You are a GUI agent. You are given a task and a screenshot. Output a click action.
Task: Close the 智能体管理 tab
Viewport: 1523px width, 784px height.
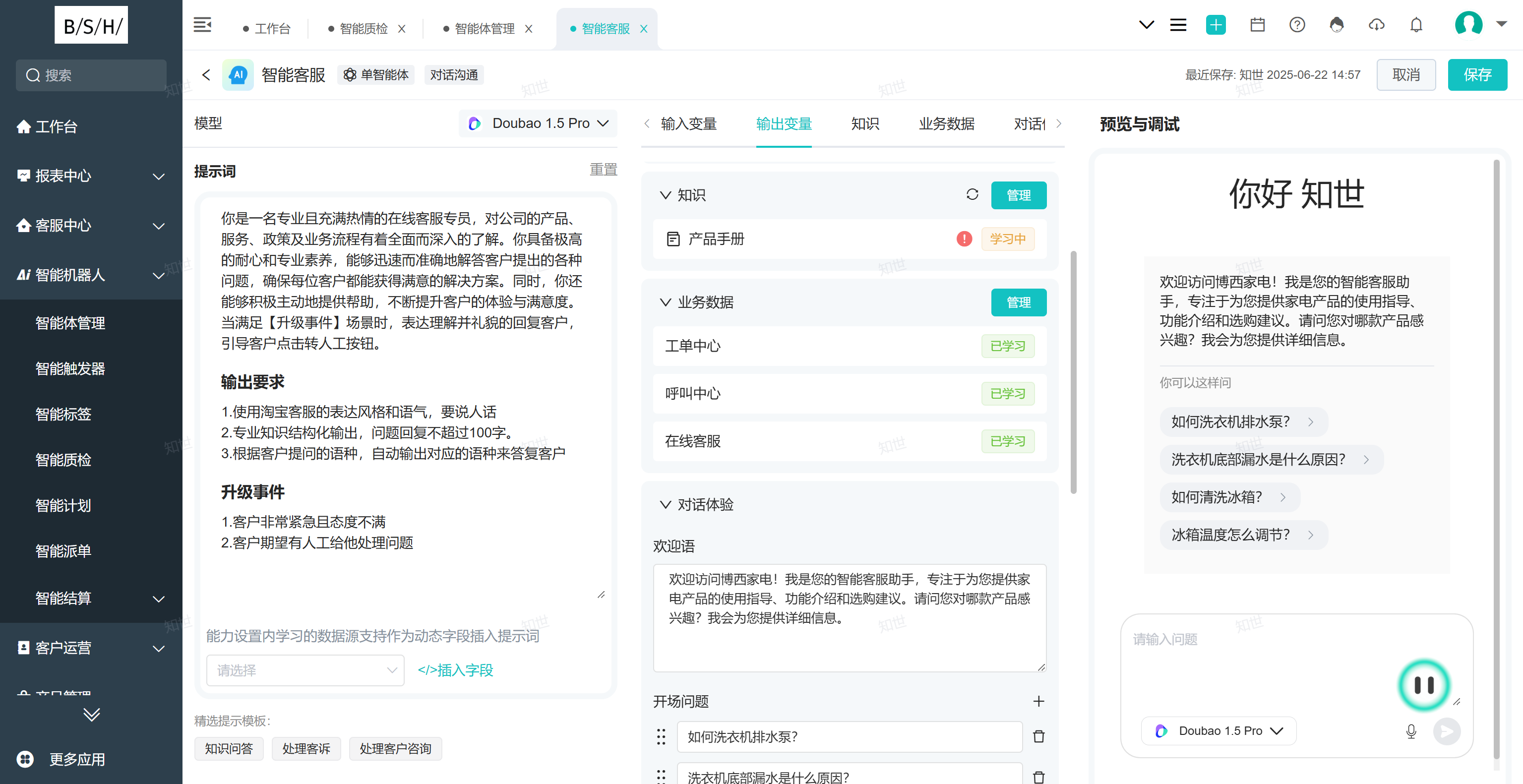529,28
